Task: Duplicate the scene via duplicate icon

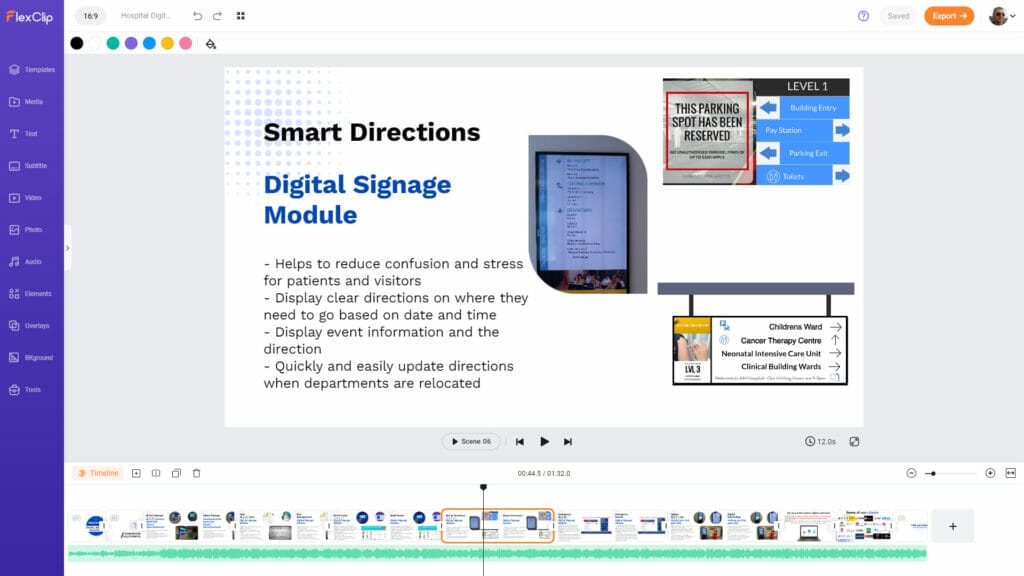Action: coord(176,472)
